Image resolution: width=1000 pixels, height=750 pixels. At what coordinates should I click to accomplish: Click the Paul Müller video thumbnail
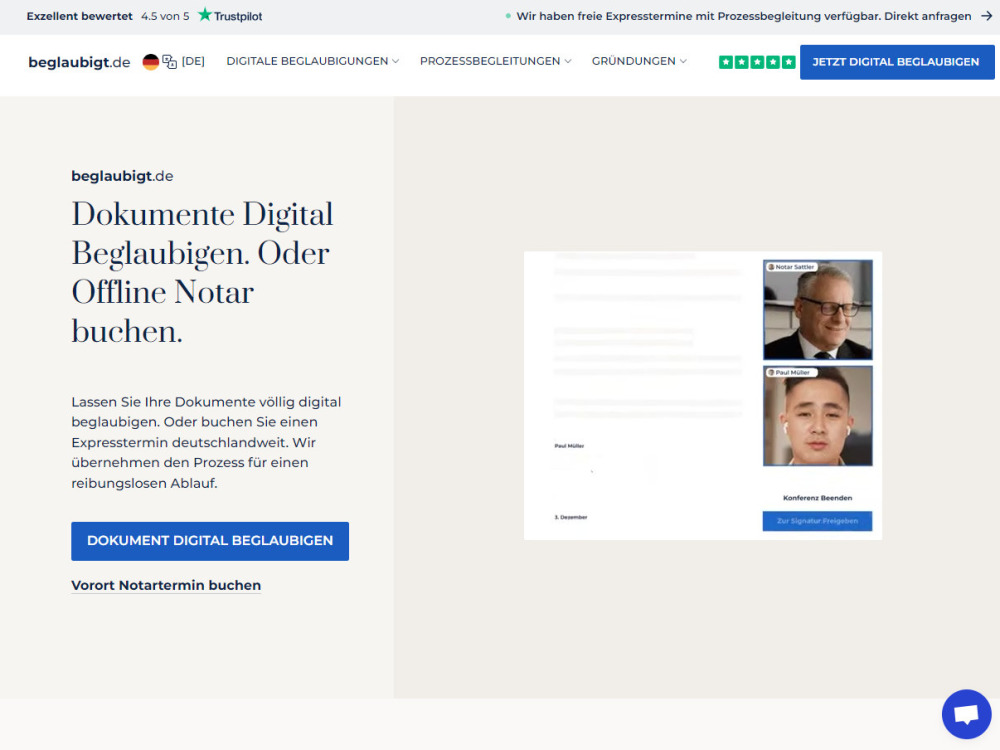(x=818, y=416)
